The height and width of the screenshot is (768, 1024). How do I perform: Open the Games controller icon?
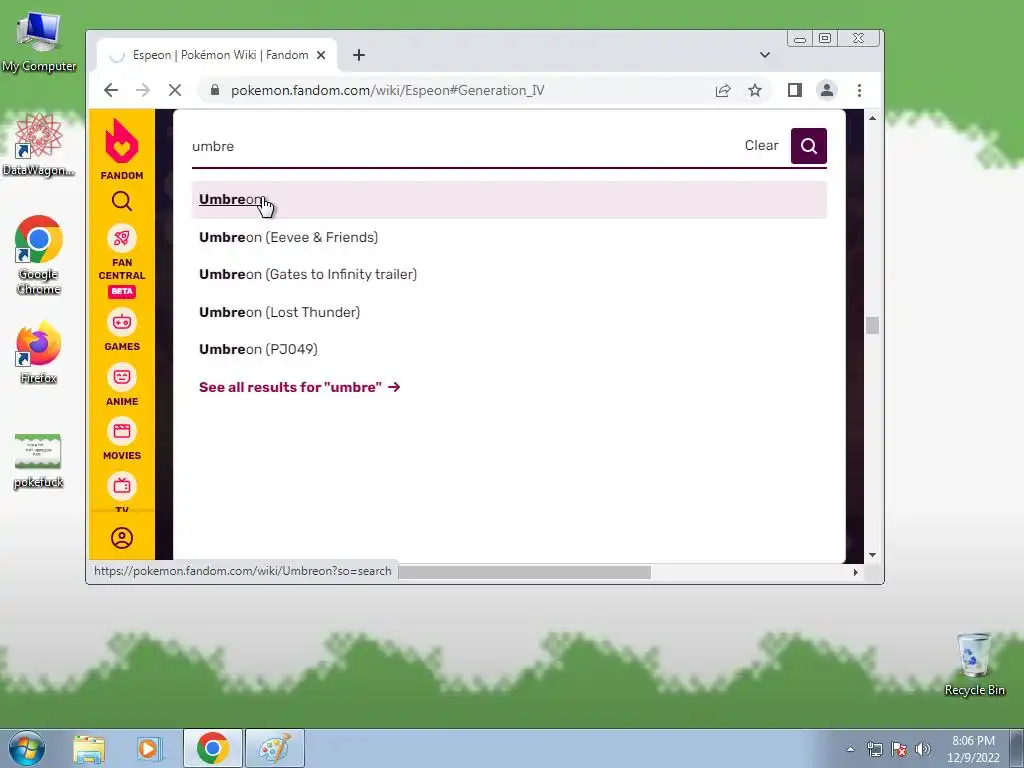point(121,322)
